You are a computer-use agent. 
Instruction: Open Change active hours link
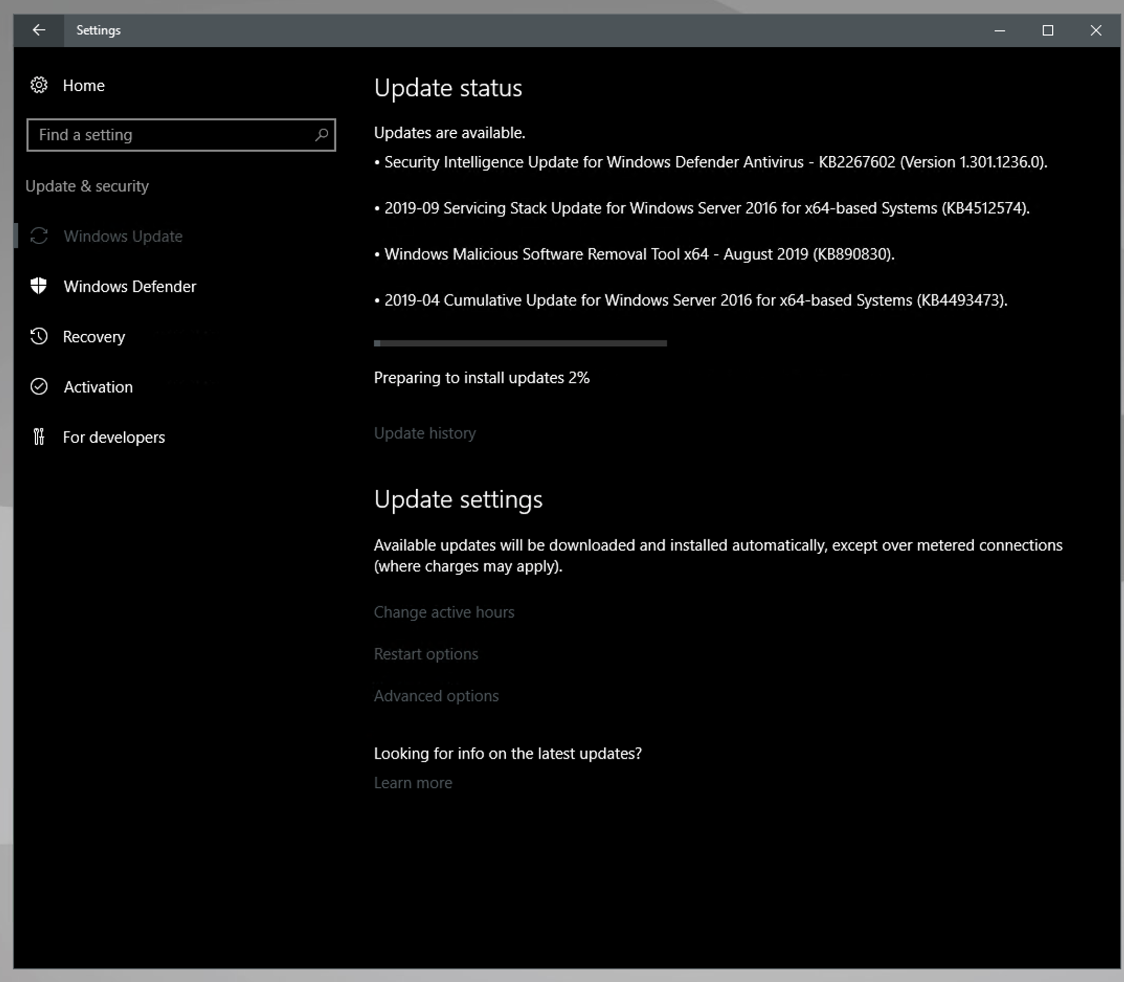pos(444,612)
